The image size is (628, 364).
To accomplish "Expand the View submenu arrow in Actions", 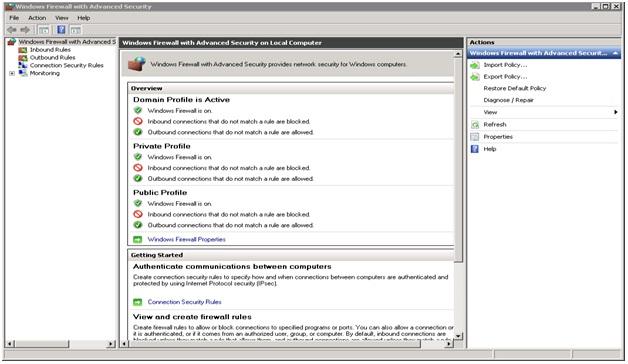I will pos(616,112).
